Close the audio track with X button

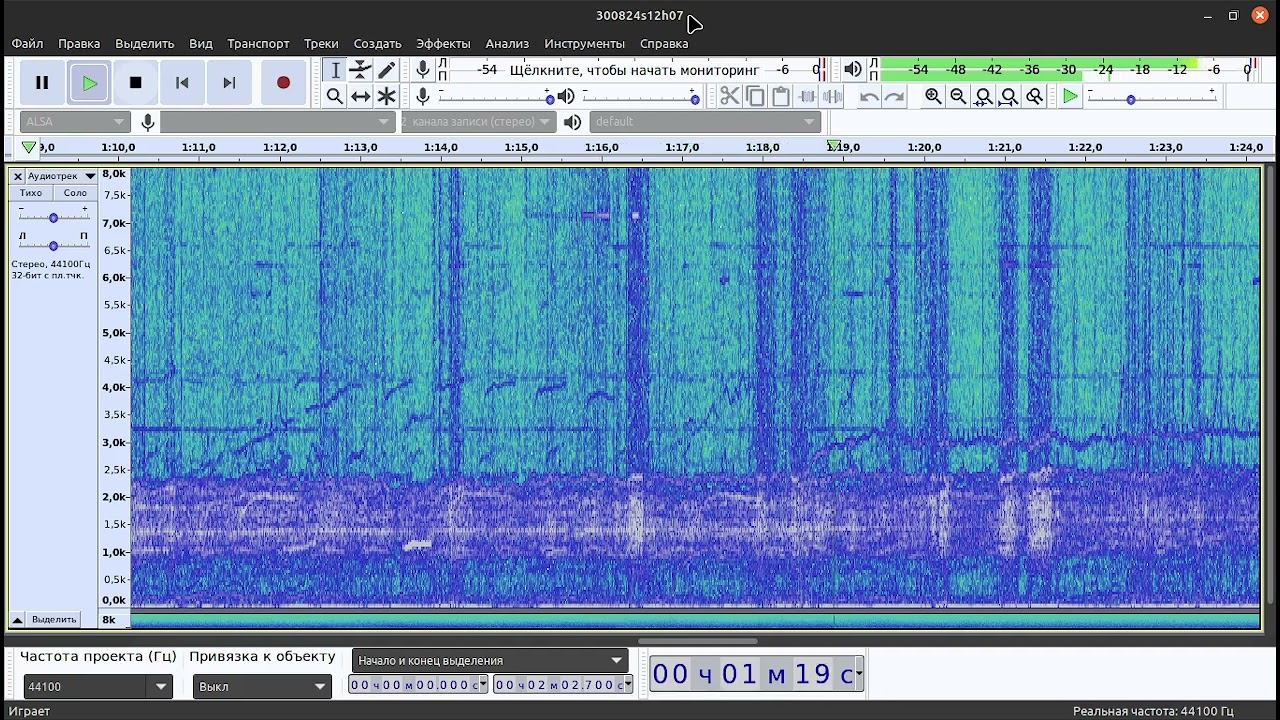17,176
